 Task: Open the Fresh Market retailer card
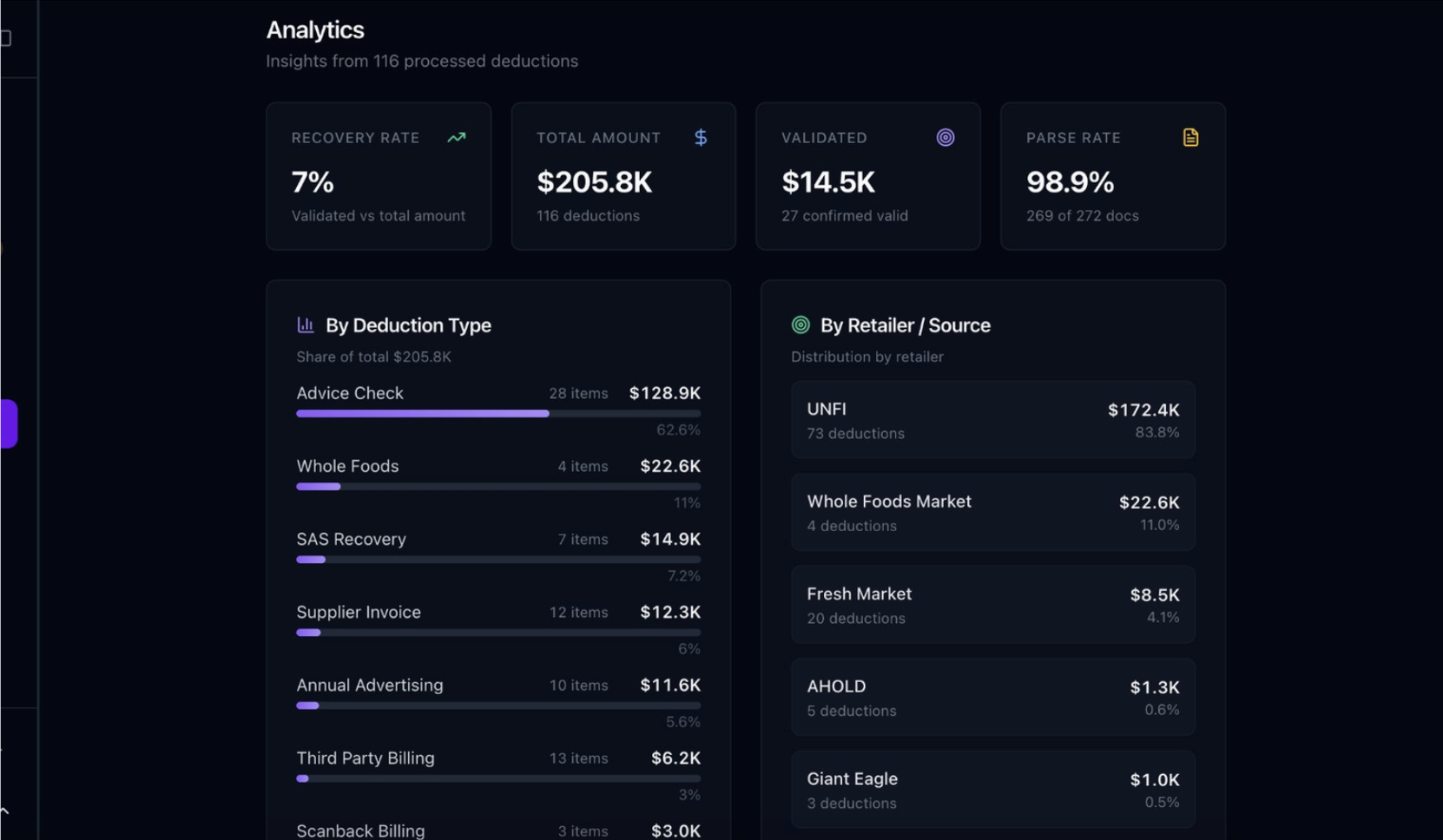[993, 605]
